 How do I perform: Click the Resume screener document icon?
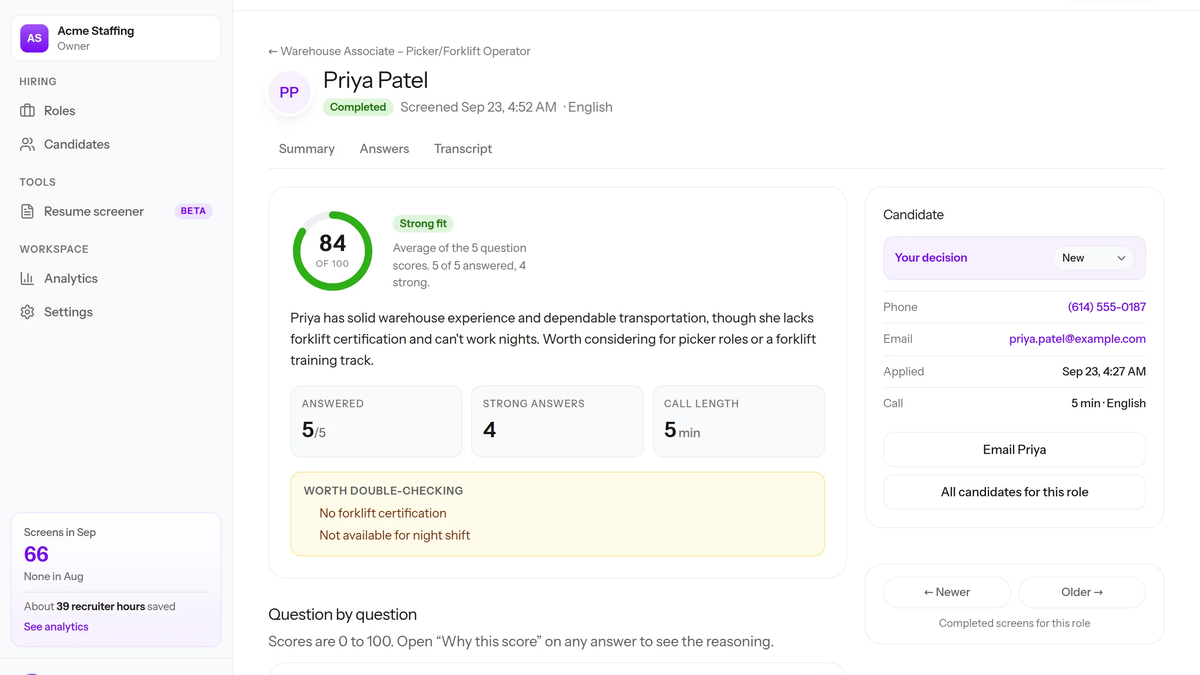coord(27,211)
